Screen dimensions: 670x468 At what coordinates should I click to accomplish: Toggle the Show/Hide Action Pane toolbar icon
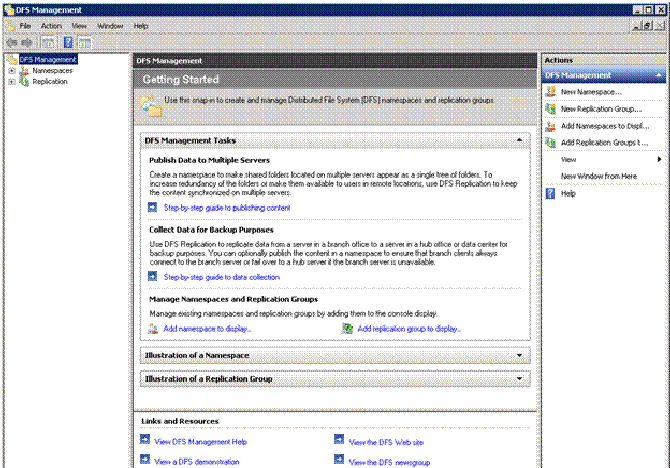(85, 43)
